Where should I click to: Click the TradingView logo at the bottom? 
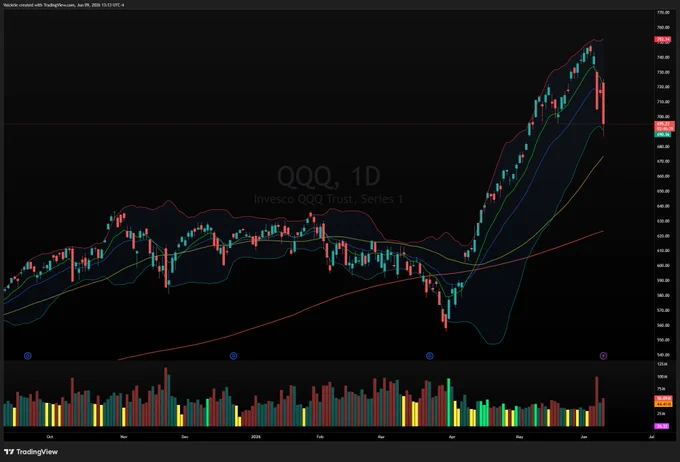(31, 452)
